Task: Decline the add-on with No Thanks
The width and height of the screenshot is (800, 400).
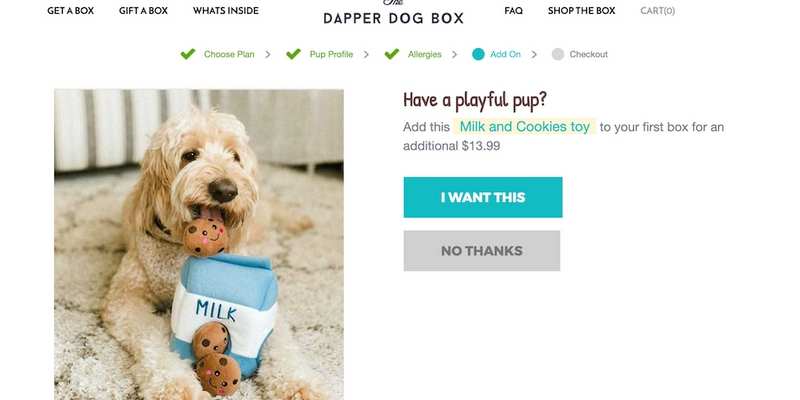Action: click(x=482, y=251)
